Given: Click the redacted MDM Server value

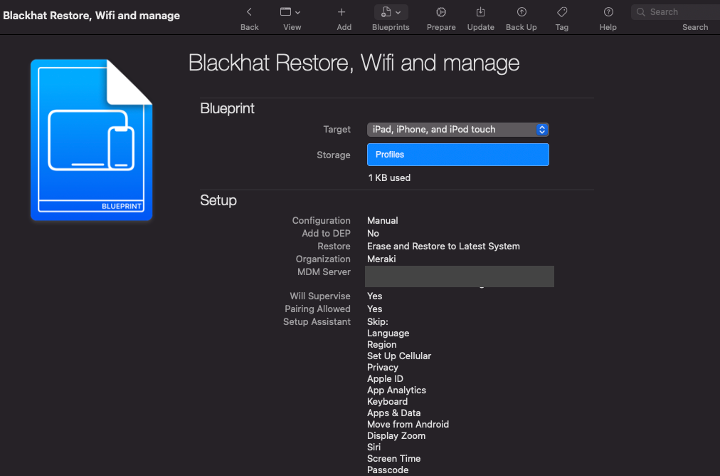Looking at the screenshot, I should point(459,276).
